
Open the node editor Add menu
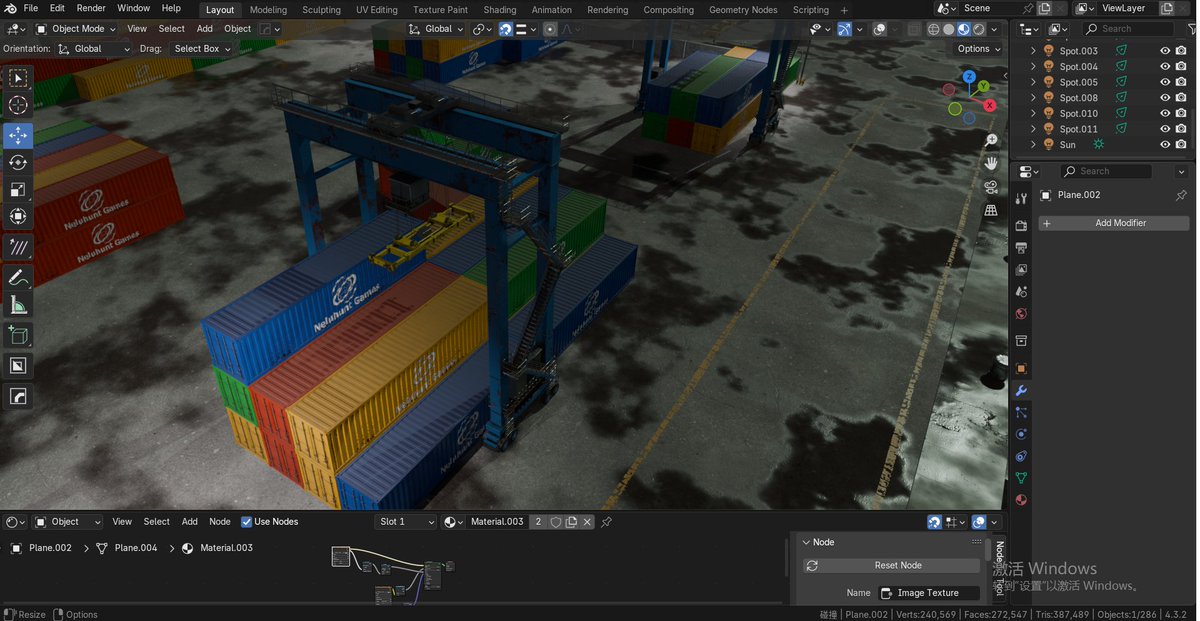click(x=190, y=522)
